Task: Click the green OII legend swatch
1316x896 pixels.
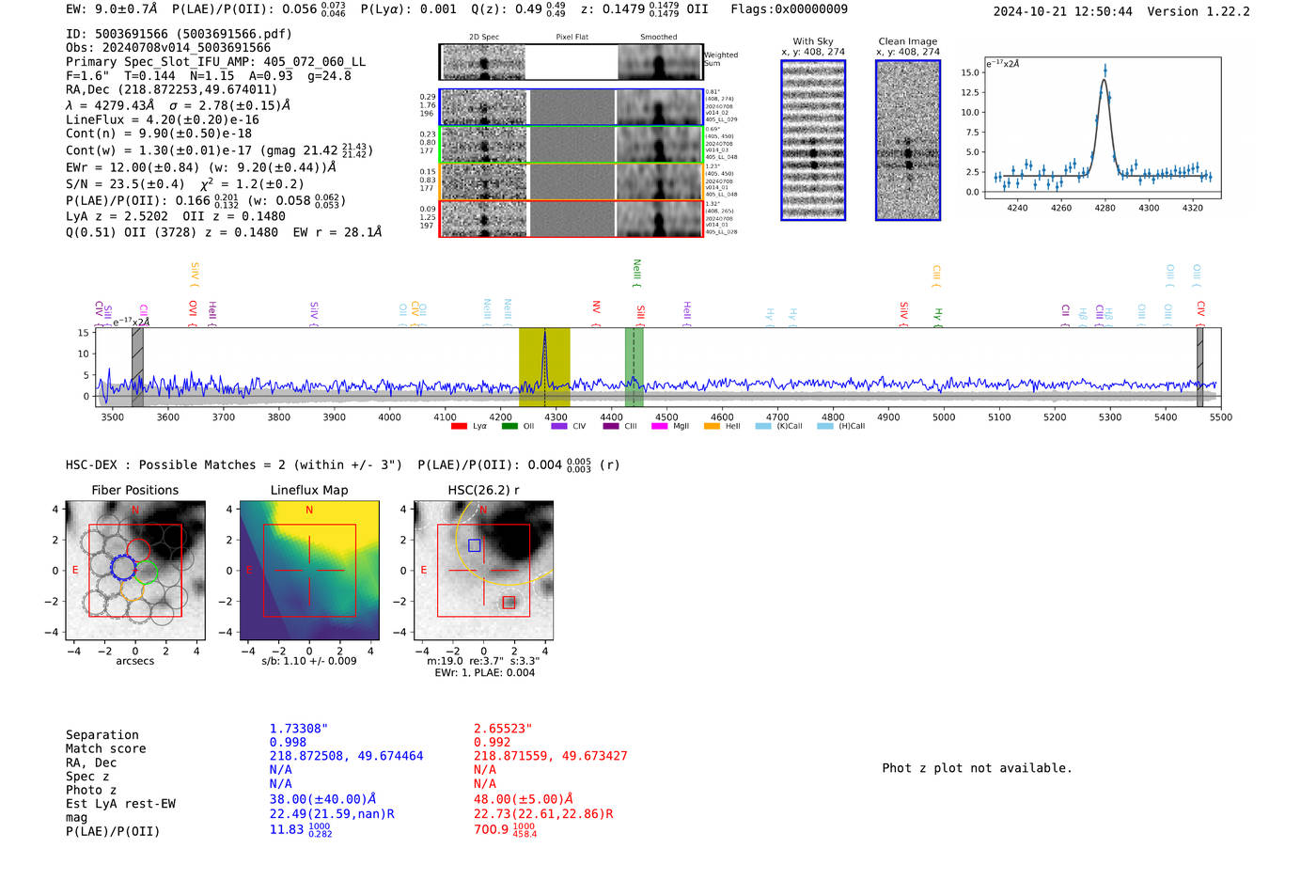Action: (x=509, y=426)
